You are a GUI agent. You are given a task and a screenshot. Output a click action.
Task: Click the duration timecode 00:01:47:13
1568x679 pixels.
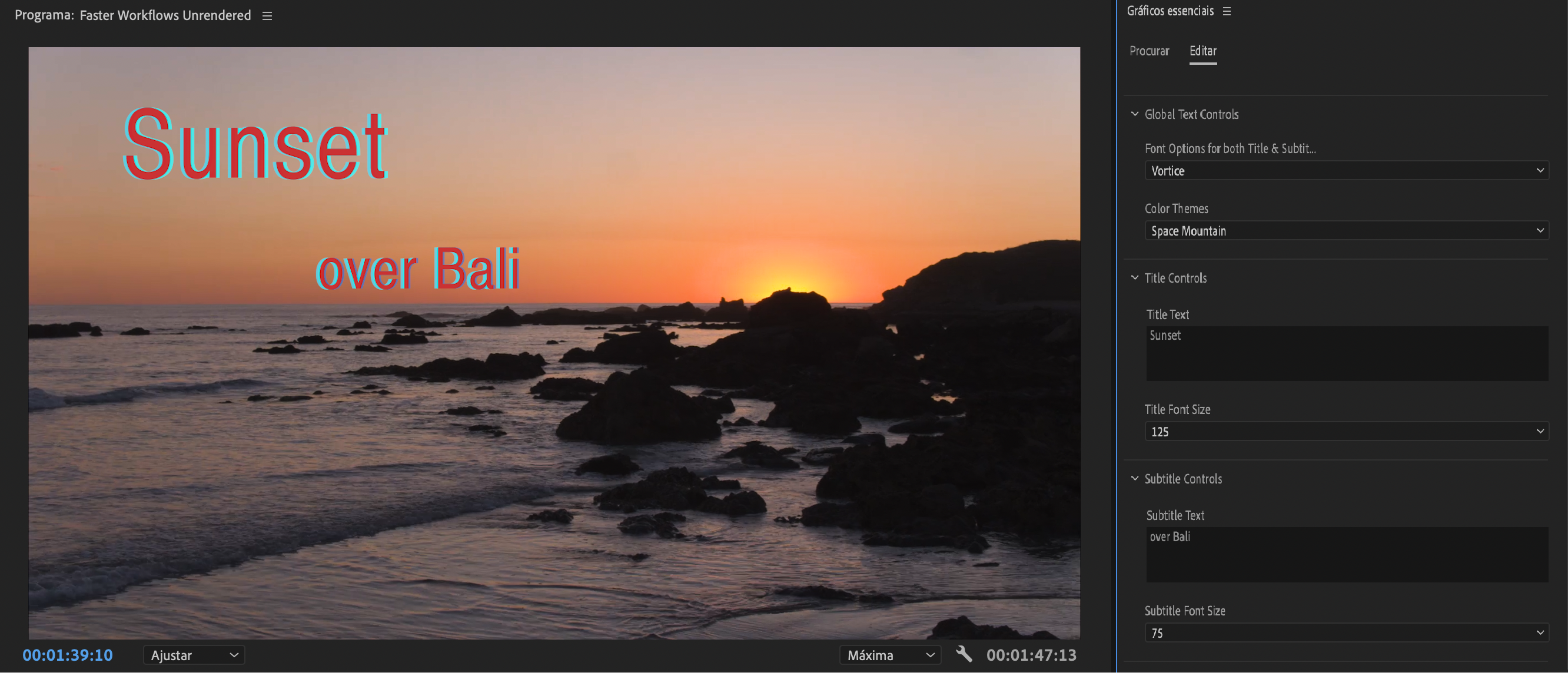pos(1031,656)
